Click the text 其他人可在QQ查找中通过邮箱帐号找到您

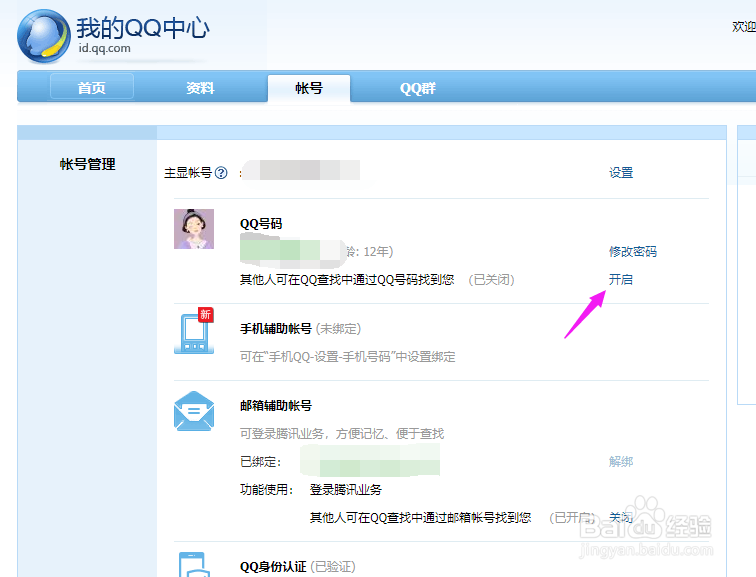(x=420, y=518)
